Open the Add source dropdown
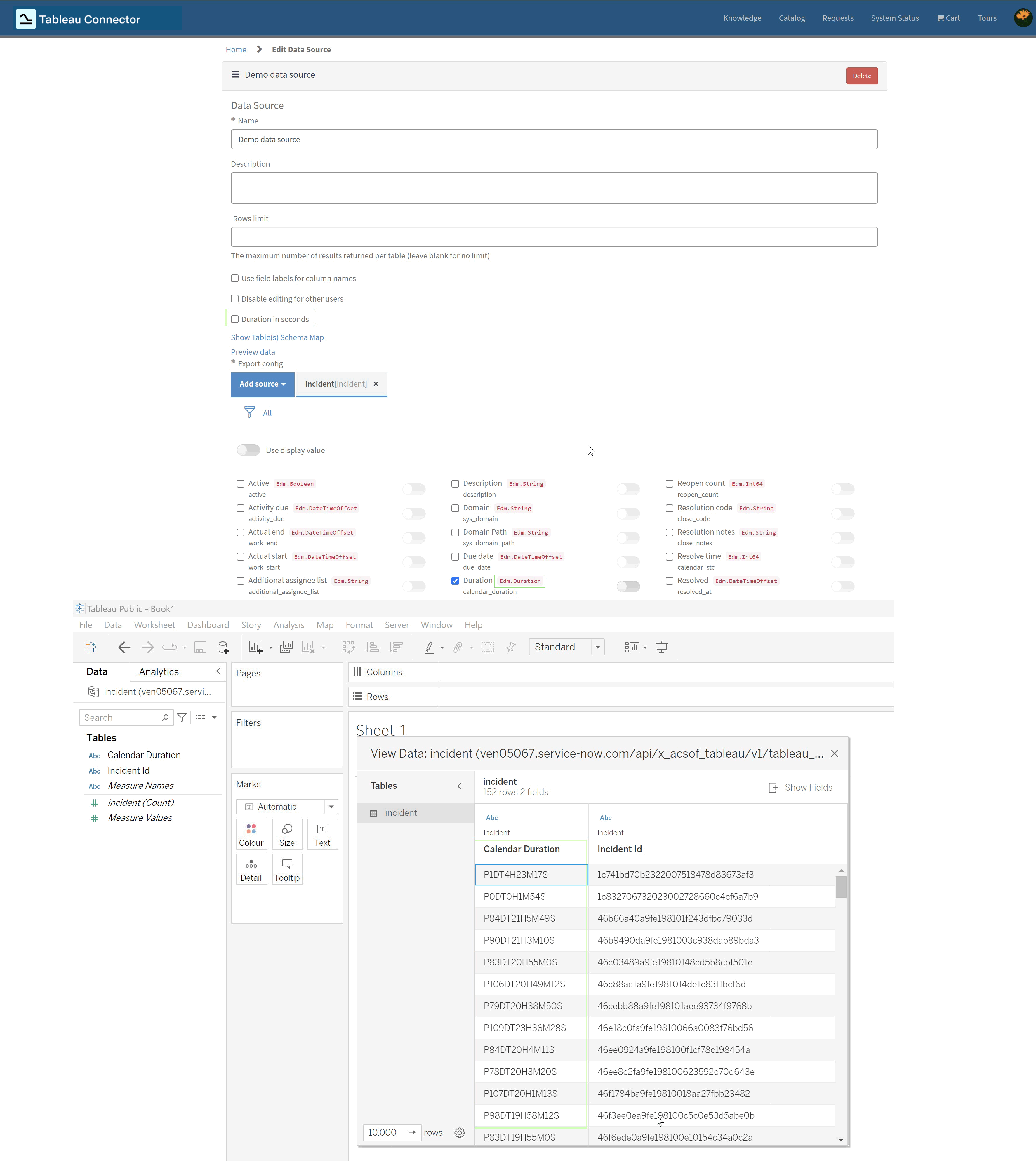The image size is (1036, 1161). click(263, 384)
